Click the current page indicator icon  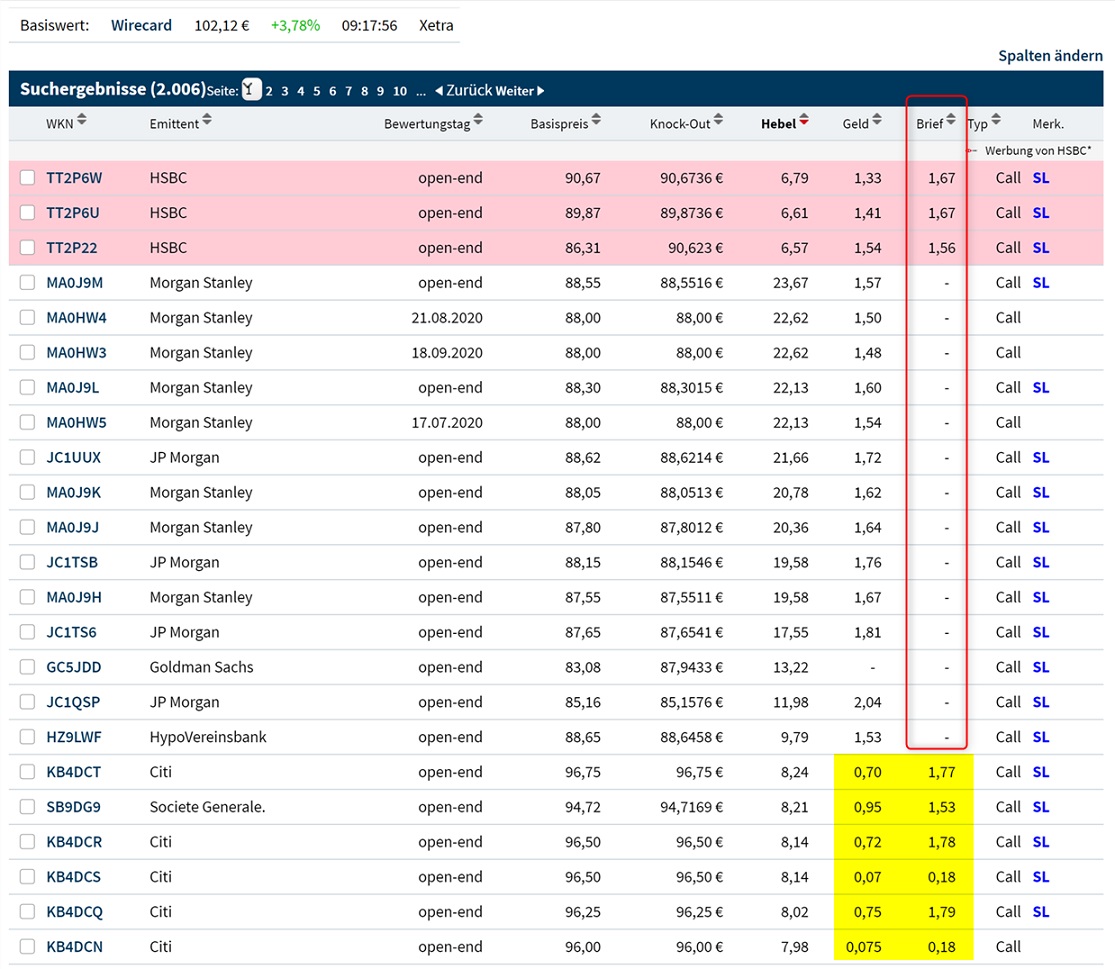(251, 89)
